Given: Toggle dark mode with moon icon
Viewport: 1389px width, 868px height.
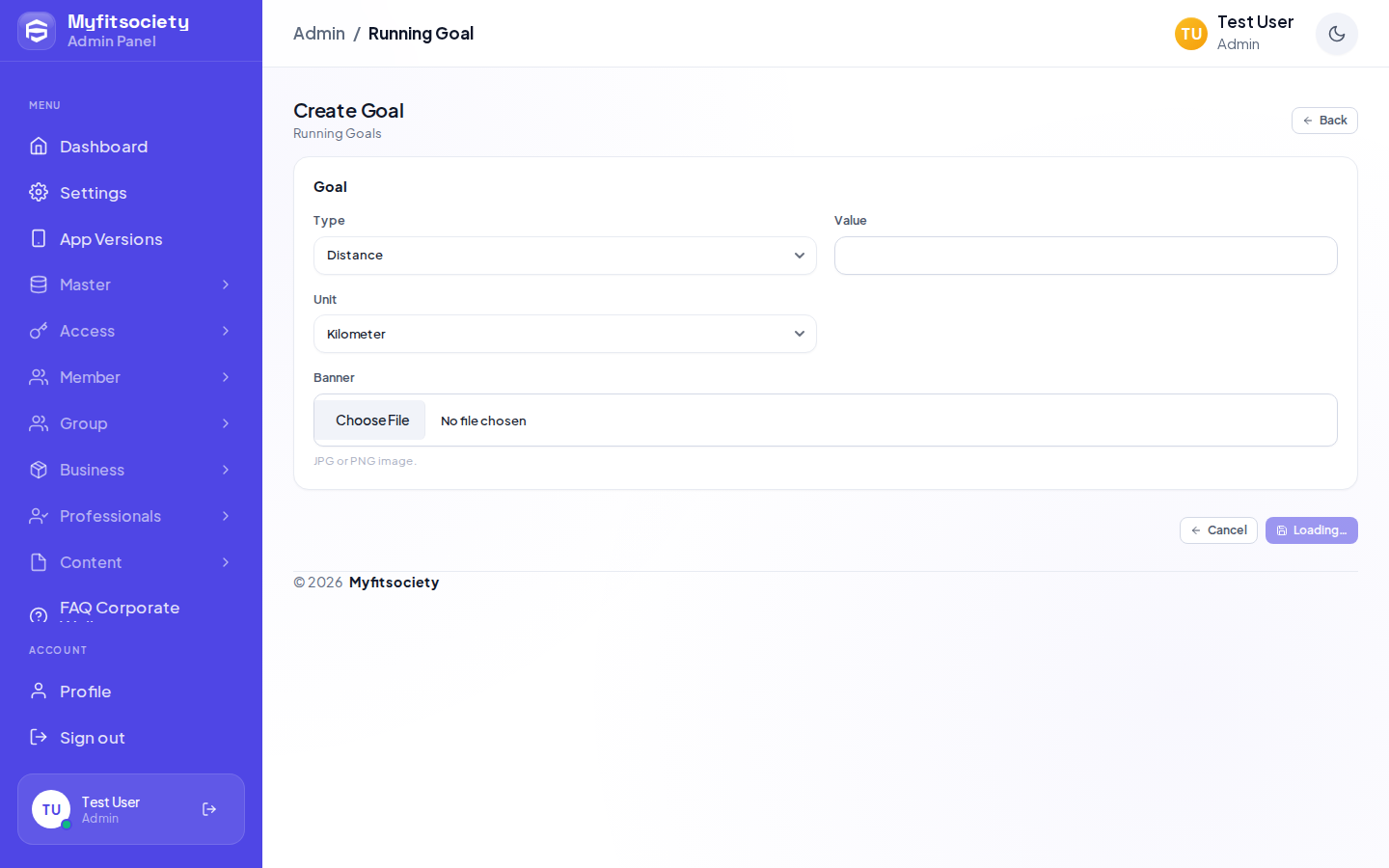Looking at the screenshot, I should [1337, 34].
